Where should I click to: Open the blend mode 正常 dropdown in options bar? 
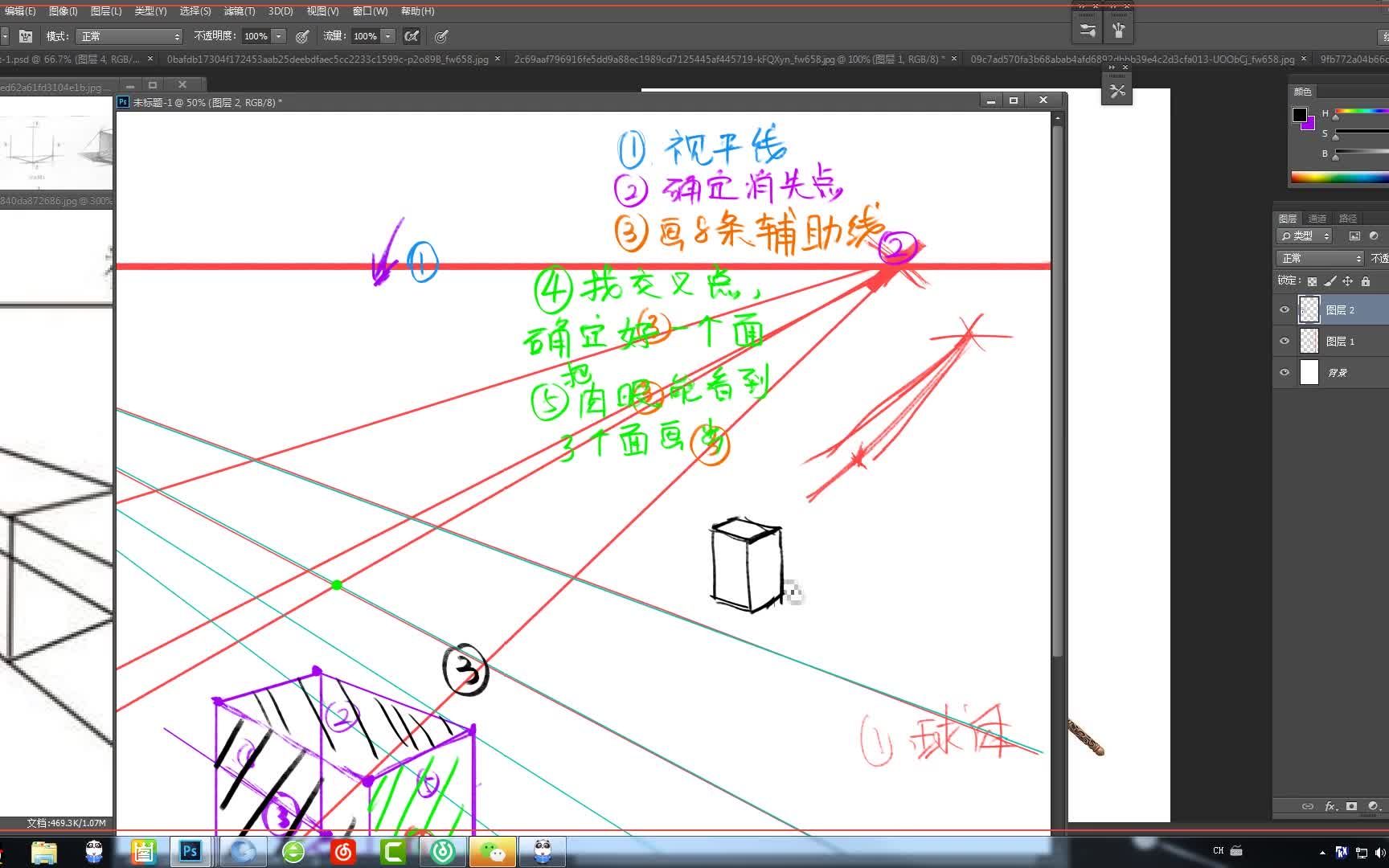129,36
